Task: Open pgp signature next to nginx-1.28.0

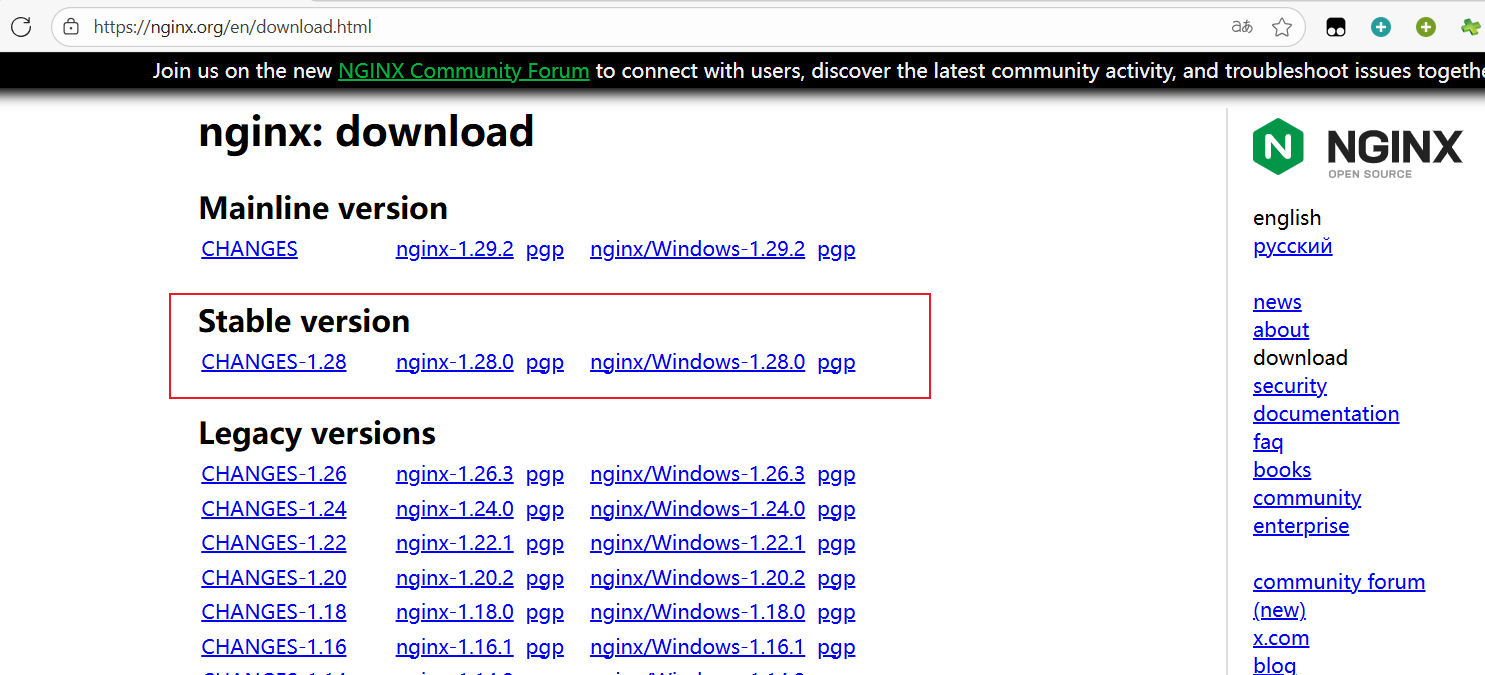Action: (x=545, y=362)
